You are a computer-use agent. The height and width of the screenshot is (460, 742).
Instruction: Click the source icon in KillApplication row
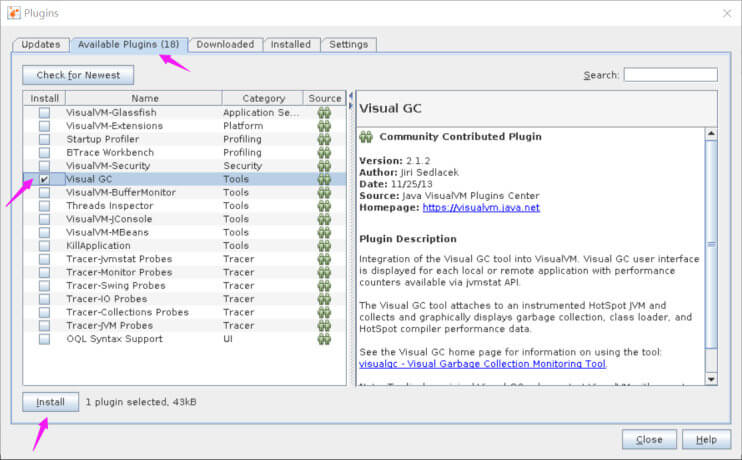click(x=324, y=246)
